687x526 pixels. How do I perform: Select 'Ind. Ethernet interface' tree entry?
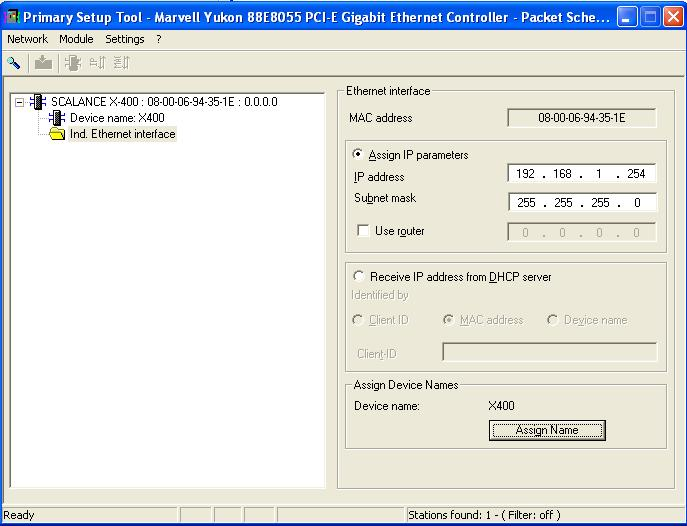[x=123, y=134]
